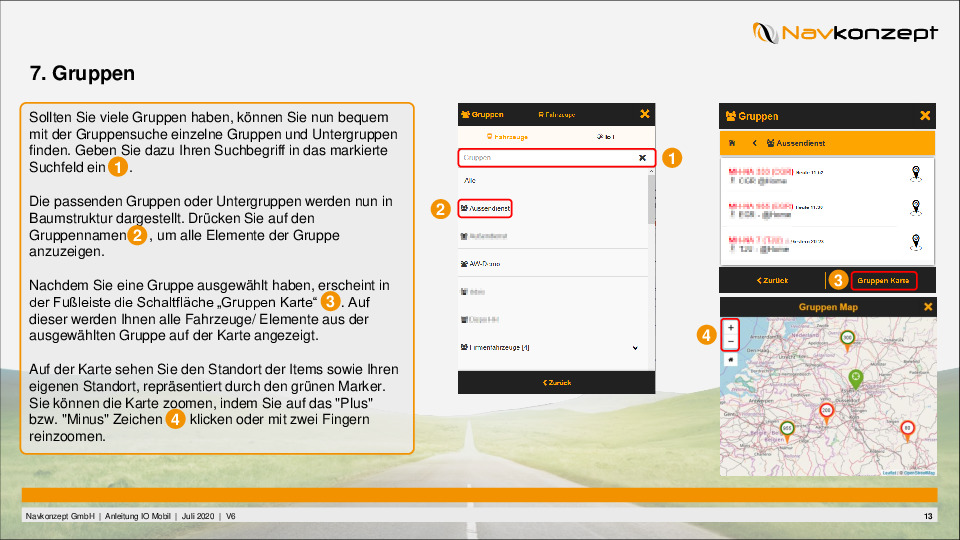Screen dimensions: 960x540
Task: Go back with the chevron beside Aussendienst
Action: (754, 143)
